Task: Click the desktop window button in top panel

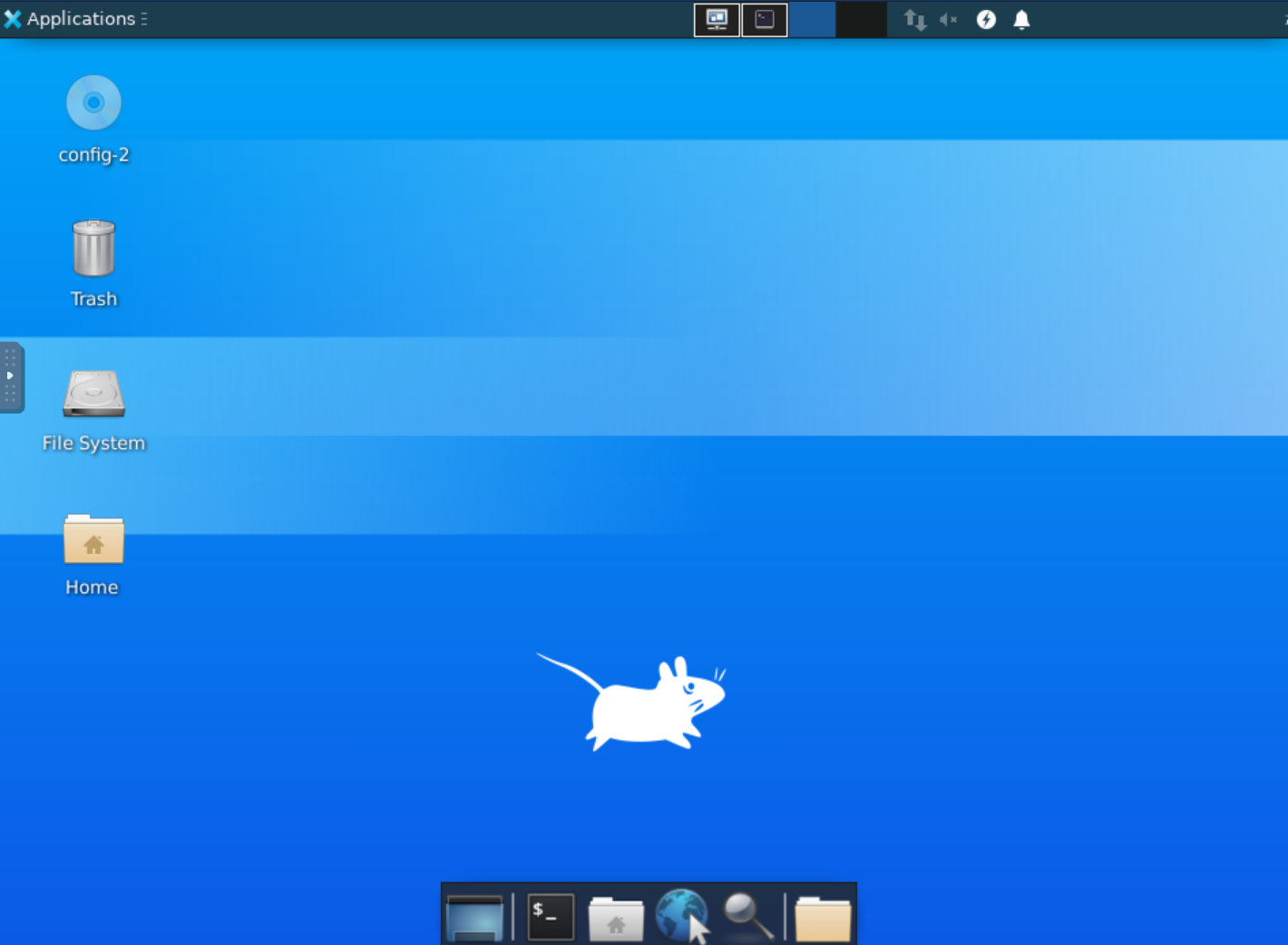Action: tap(717, 20)
